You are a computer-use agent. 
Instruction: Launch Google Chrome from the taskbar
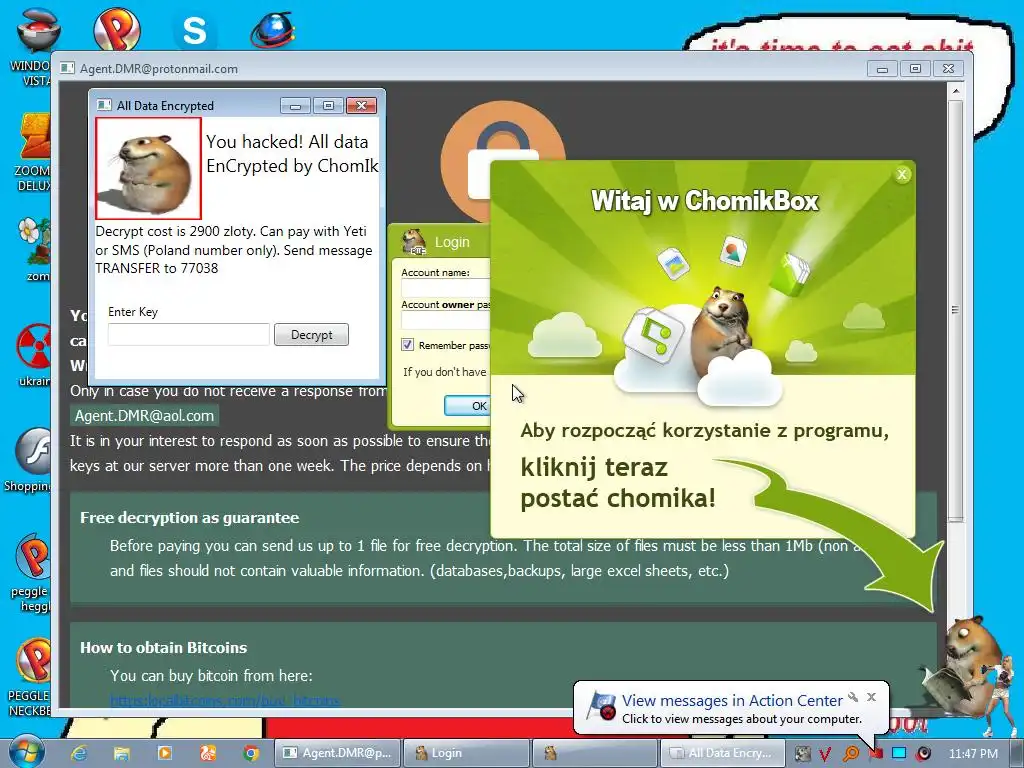pyautogui.click(x=251, y=753)
